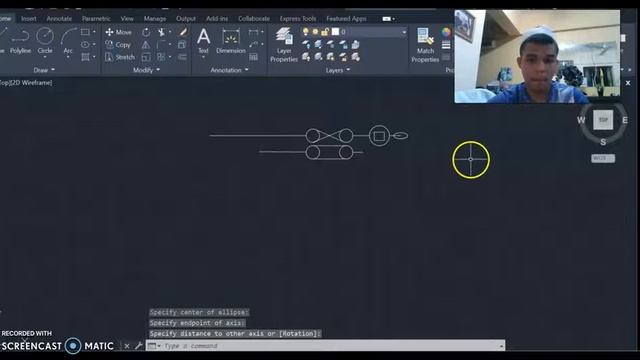The width and height of the screenshot is (640, 360).
Task: Click the Leader annotation icon
Action: pos(253,44)
